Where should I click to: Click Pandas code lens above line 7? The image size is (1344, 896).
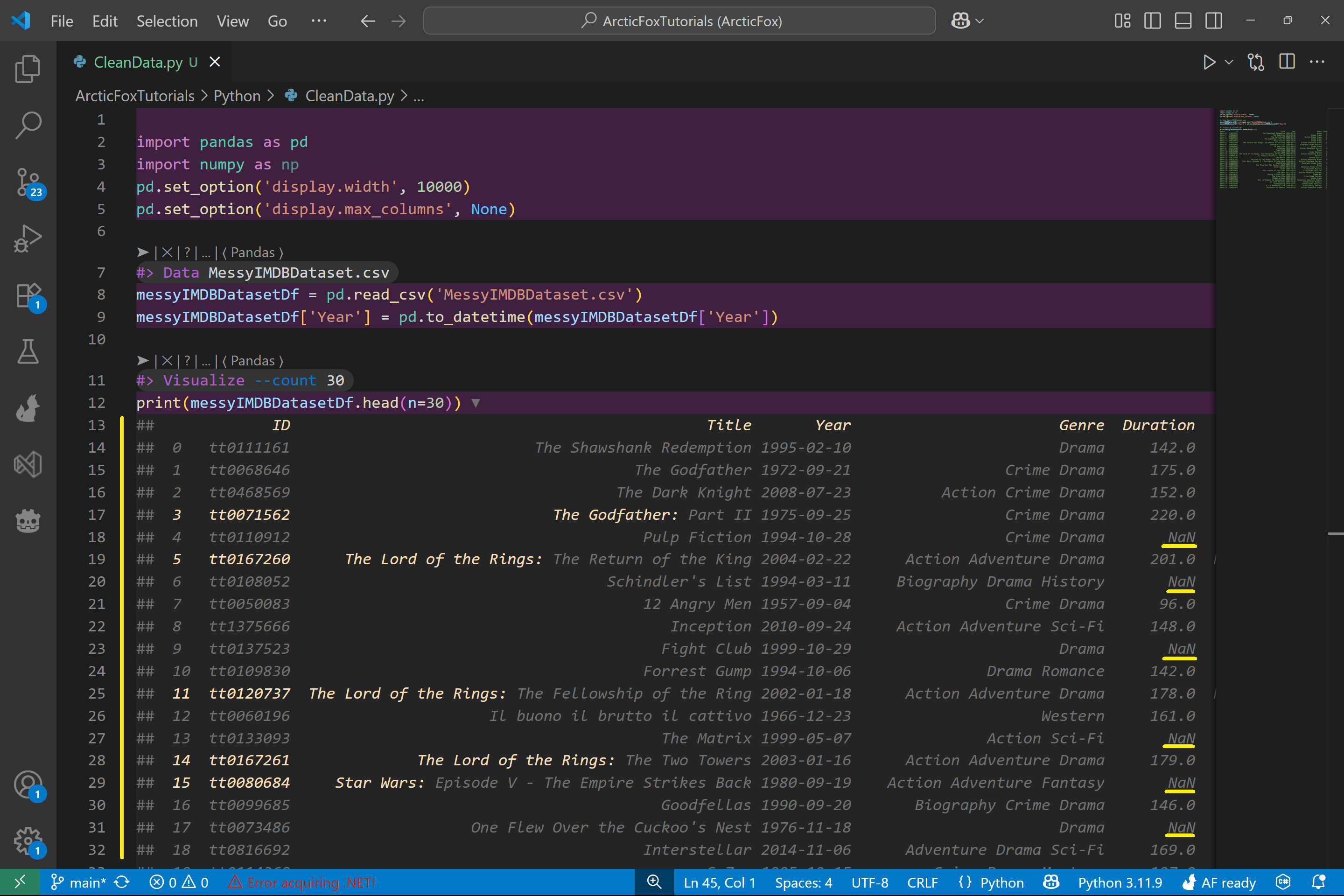[252, 252]
